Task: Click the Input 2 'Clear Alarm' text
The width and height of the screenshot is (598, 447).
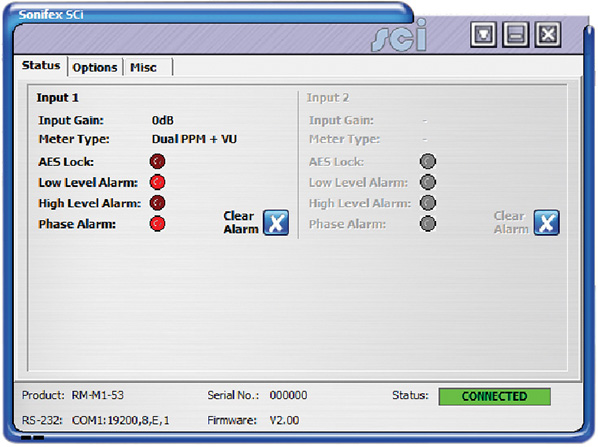Action: pyautogui.click(x=511, y=222)
